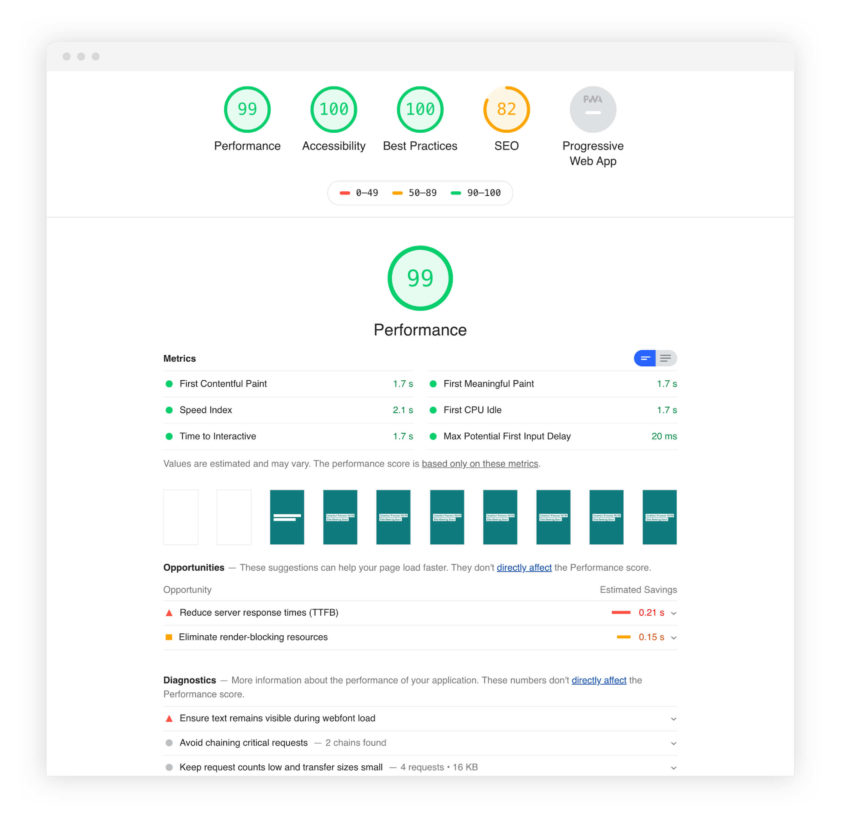Click green dot beside Speed Index
Image resolution: width=844 pixels, height=825 pixels.
click(x=169, y=410)
